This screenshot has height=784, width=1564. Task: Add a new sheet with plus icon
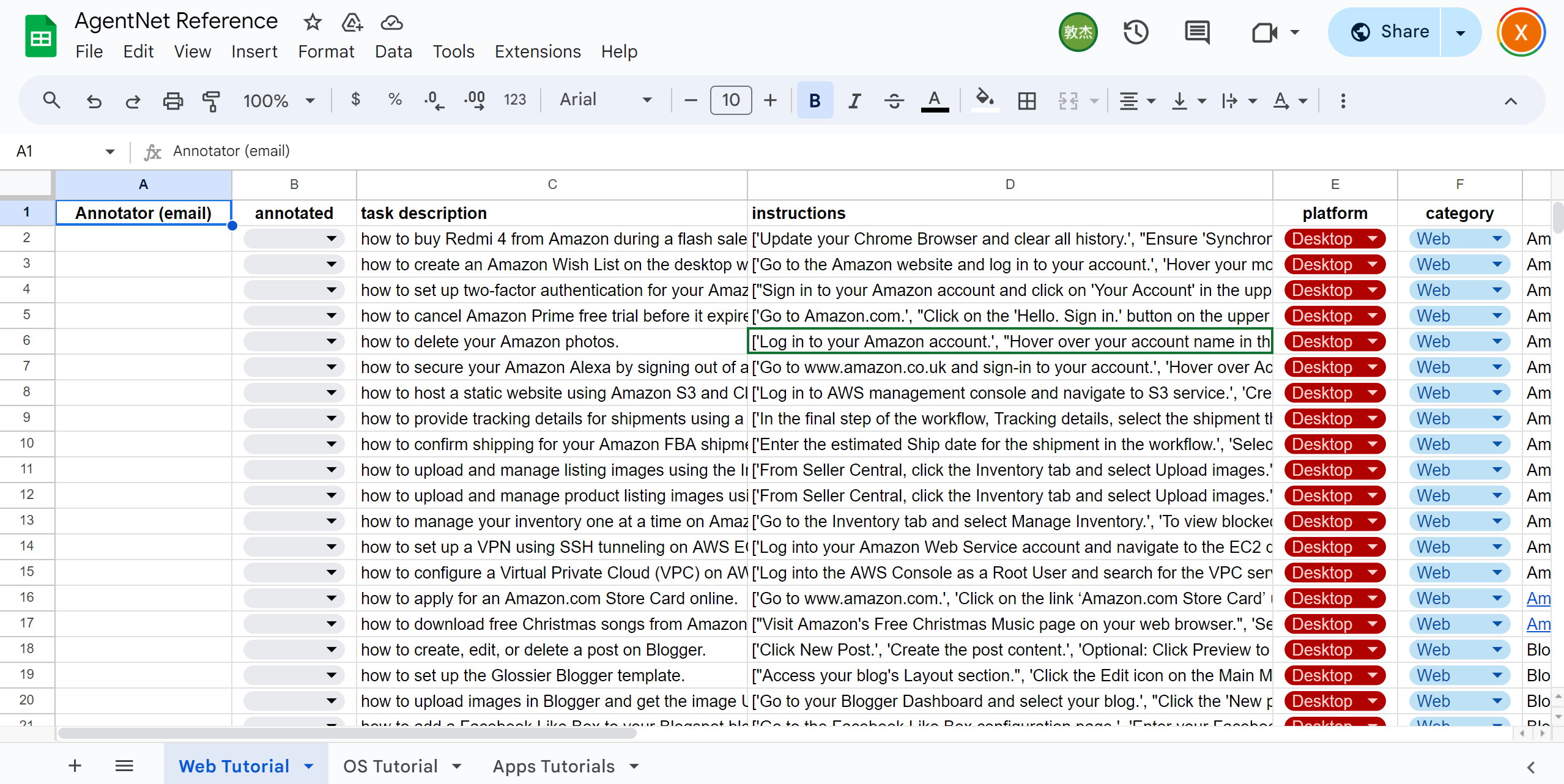(x=75, y=766)
